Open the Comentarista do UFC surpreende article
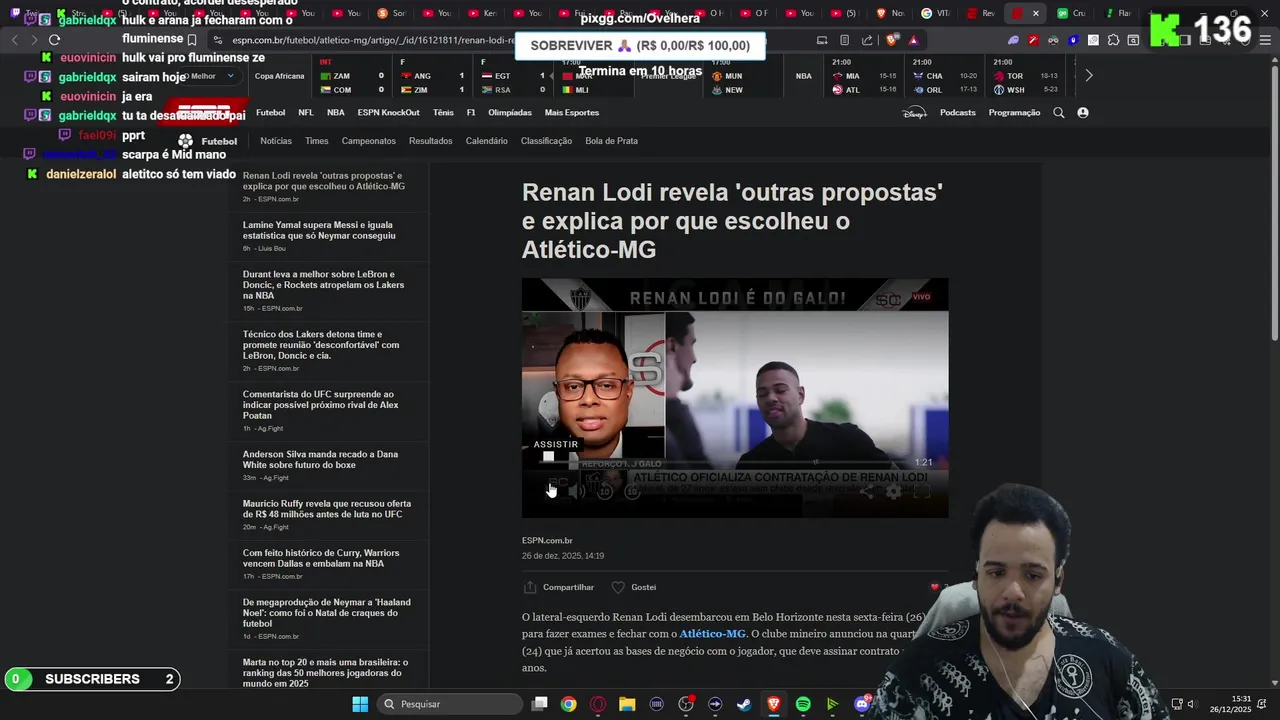Screen dimensions: 1280x720 tap(321, 405)
